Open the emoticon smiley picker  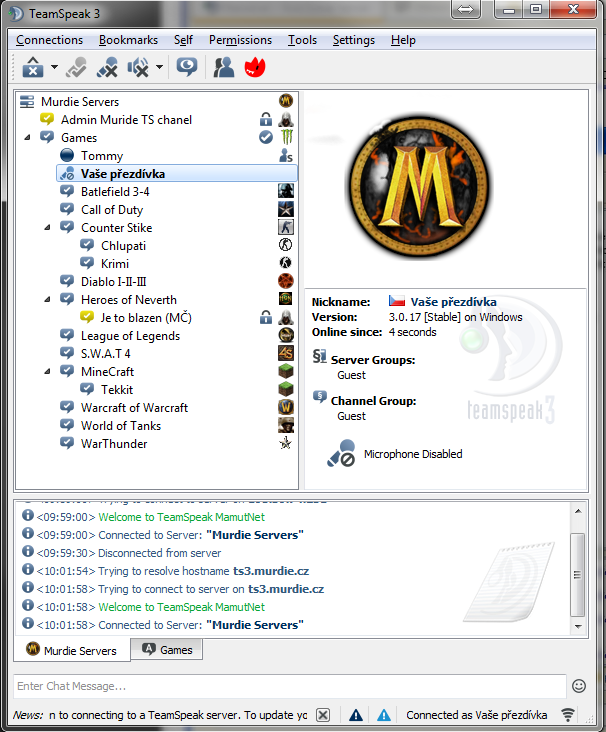click(579, 686)
